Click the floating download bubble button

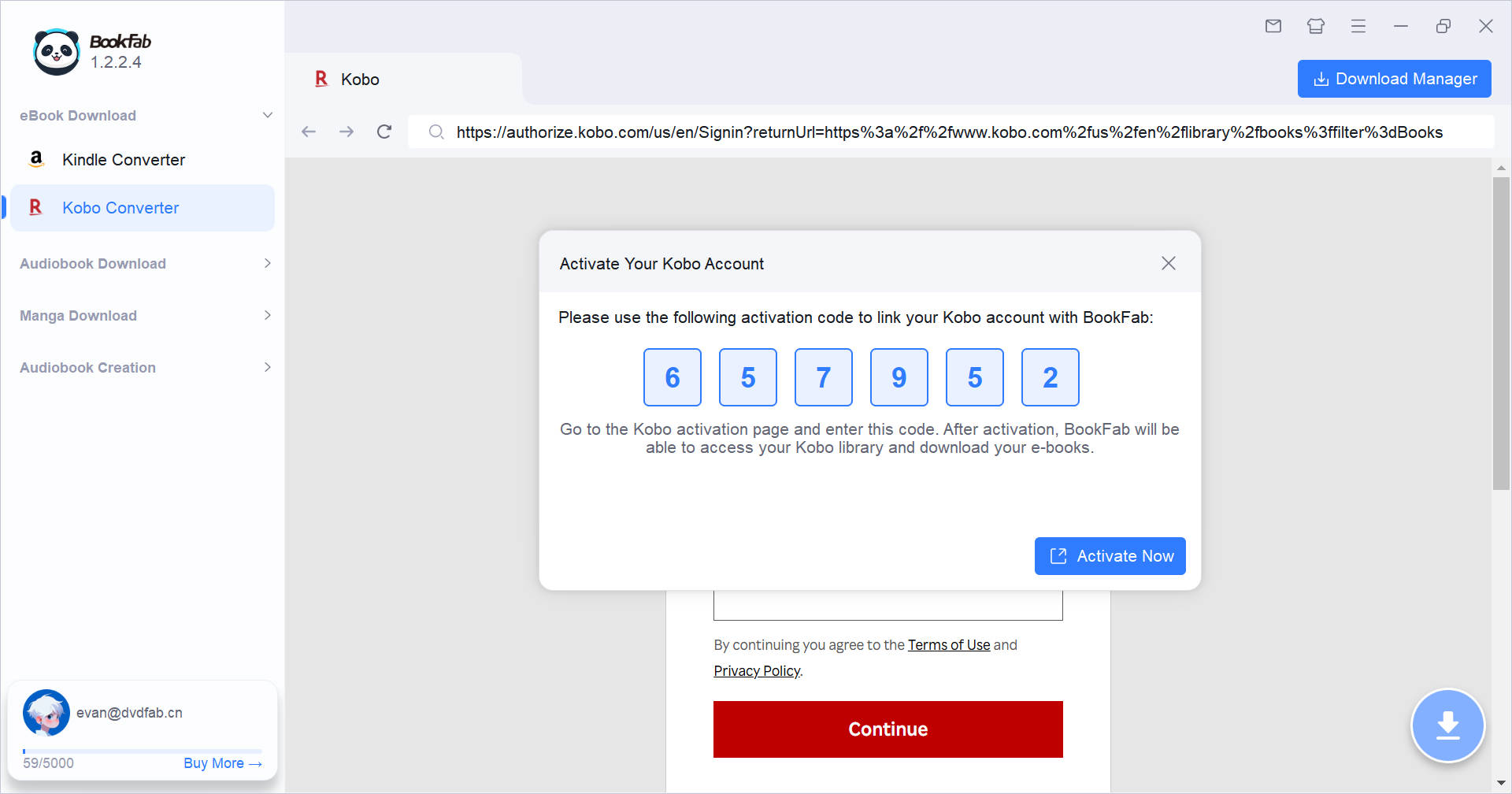(1447, 725)
